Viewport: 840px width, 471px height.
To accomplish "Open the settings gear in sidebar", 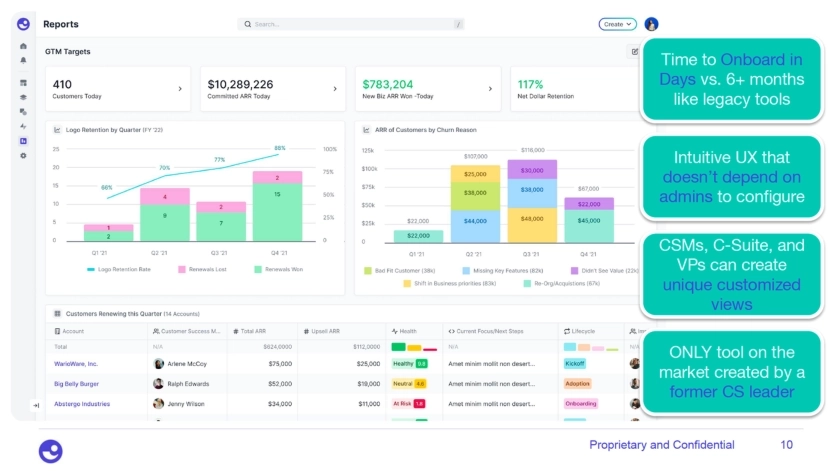I will tap(24, 156).
